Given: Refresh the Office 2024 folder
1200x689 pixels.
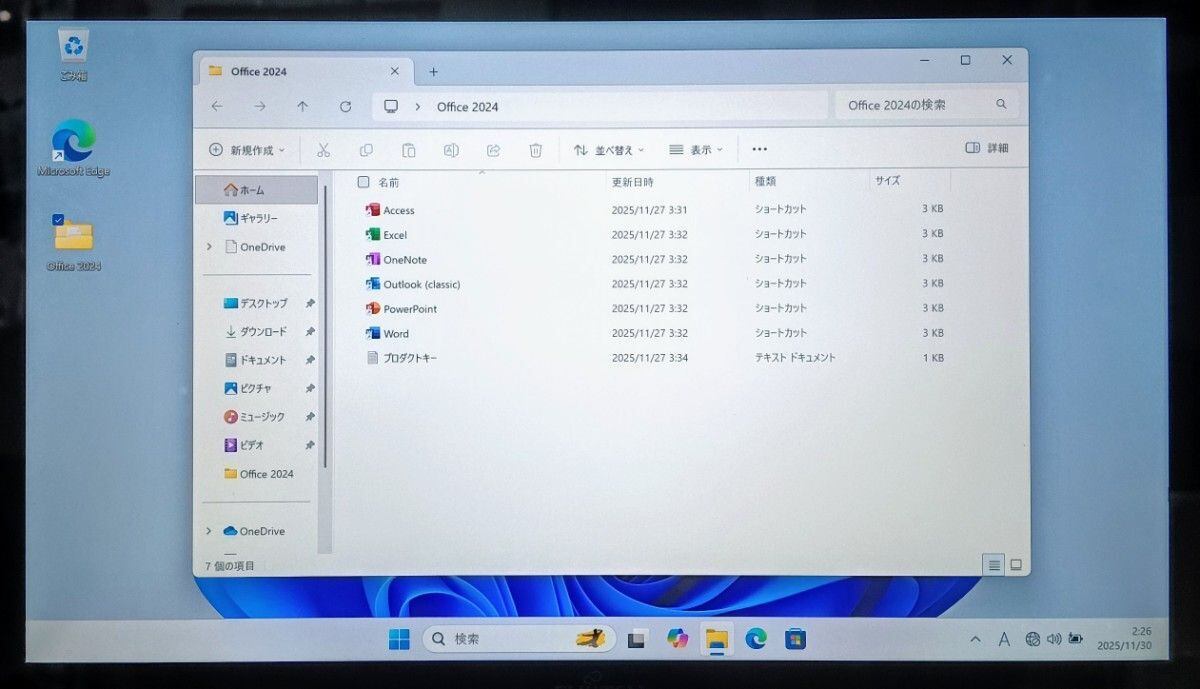Looking at the screenshot, I should tap(345, 106).
